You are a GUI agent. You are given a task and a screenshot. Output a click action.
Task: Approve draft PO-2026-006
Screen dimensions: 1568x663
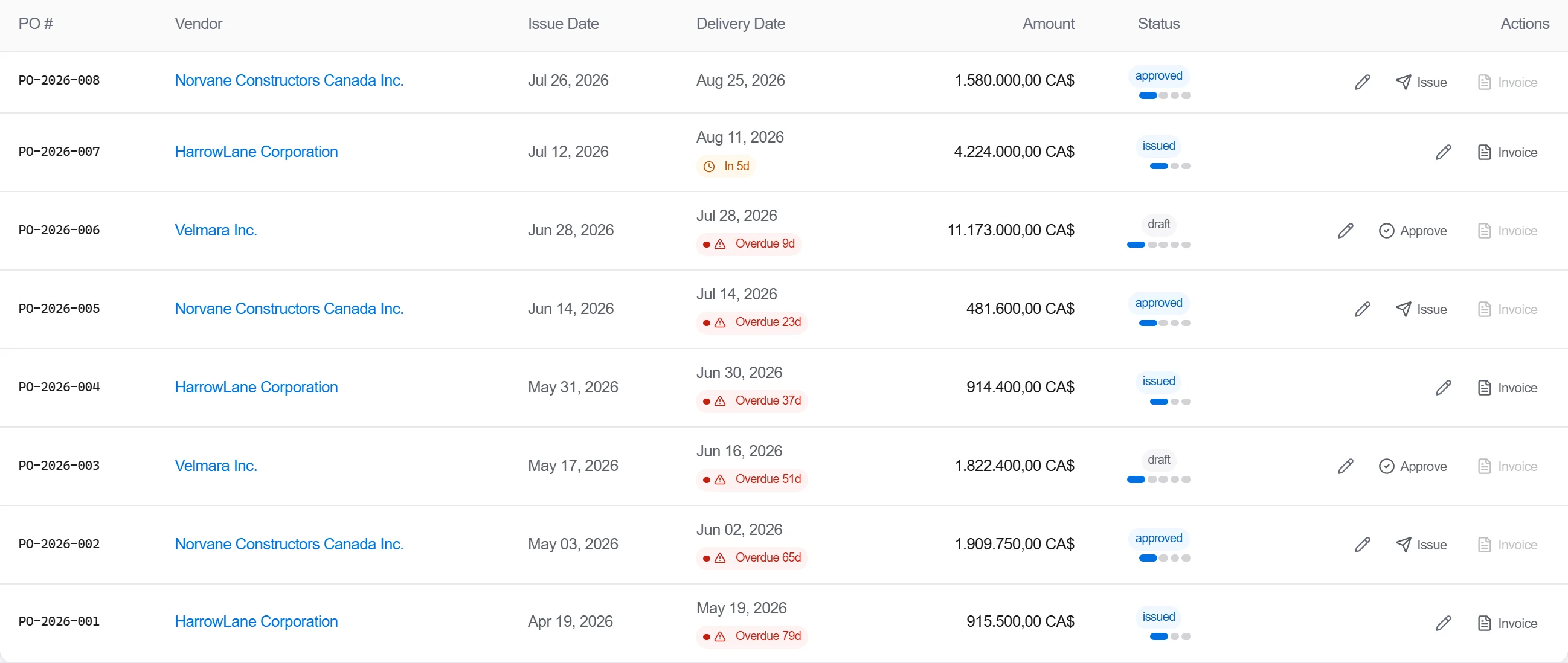tap(1413, 231)
